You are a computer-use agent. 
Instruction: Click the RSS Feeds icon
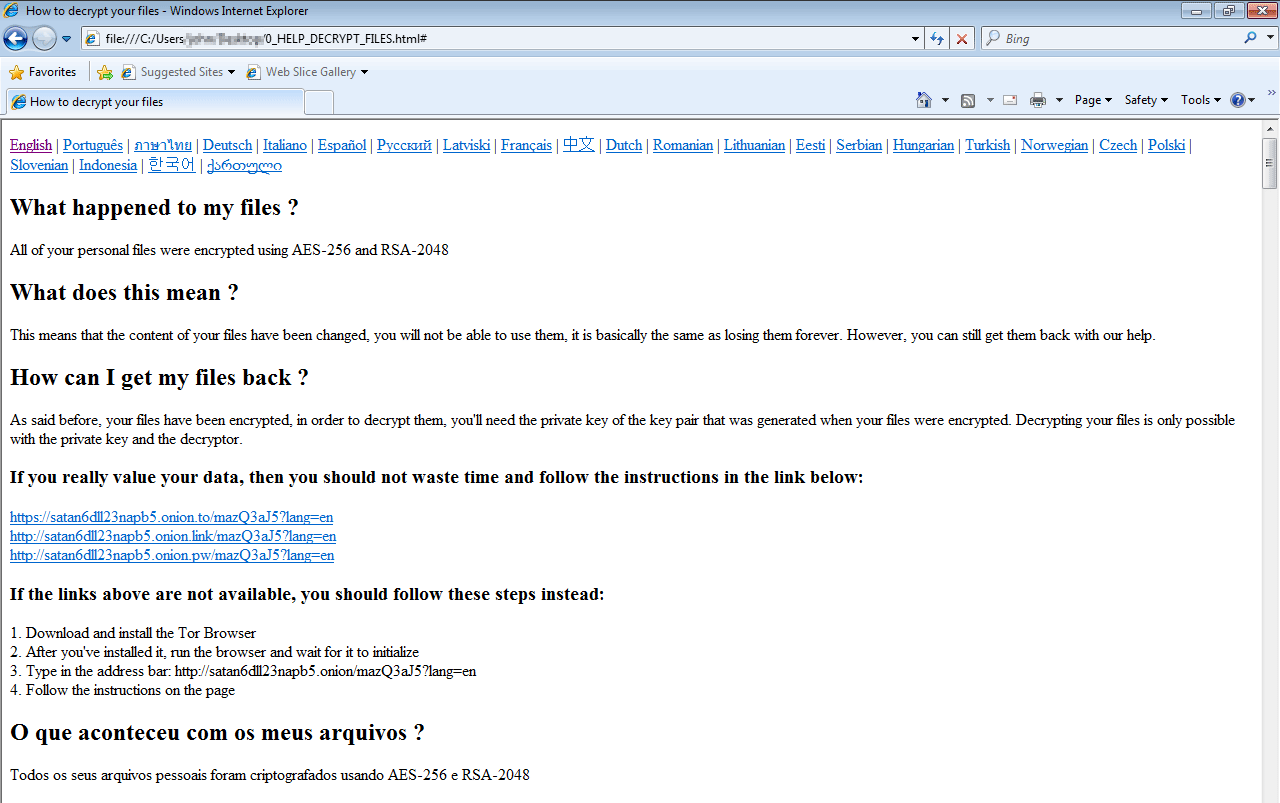point(968,100)
